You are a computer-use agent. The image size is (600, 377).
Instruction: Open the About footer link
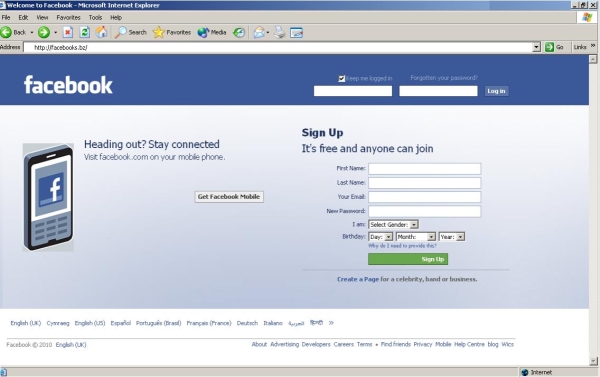pos(259,344)
